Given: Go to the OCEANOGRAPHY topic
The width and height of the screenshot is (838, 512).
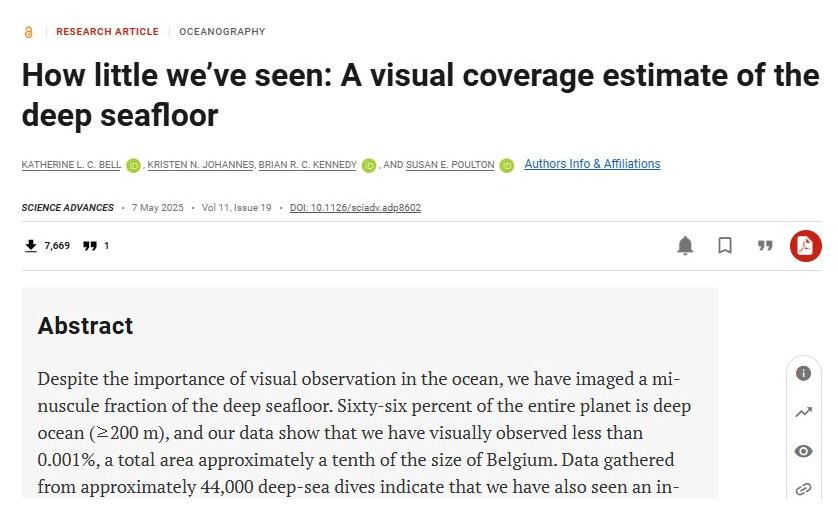Looking at the screenshot, I should click(x=222, y=32).
